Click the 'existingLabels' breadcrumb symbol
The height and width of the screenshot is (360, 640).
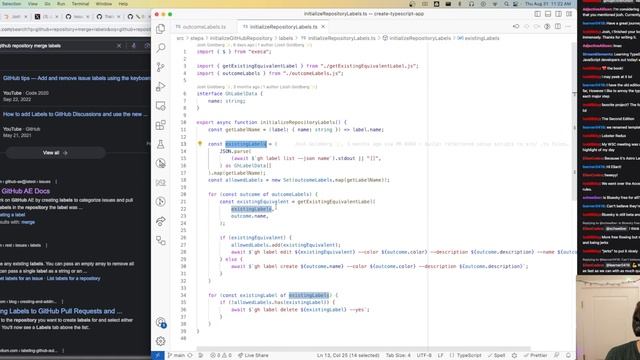pyautogui.click(x=478, y=38)
